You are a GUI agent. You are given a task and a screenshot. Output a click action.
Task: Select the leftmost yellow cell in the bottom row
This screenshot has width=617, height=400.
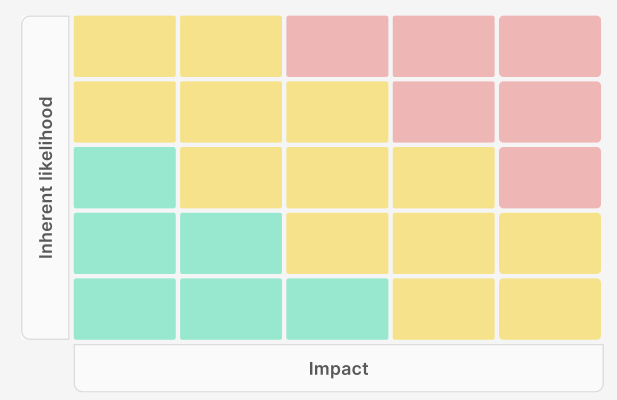(x=443, y=309)
